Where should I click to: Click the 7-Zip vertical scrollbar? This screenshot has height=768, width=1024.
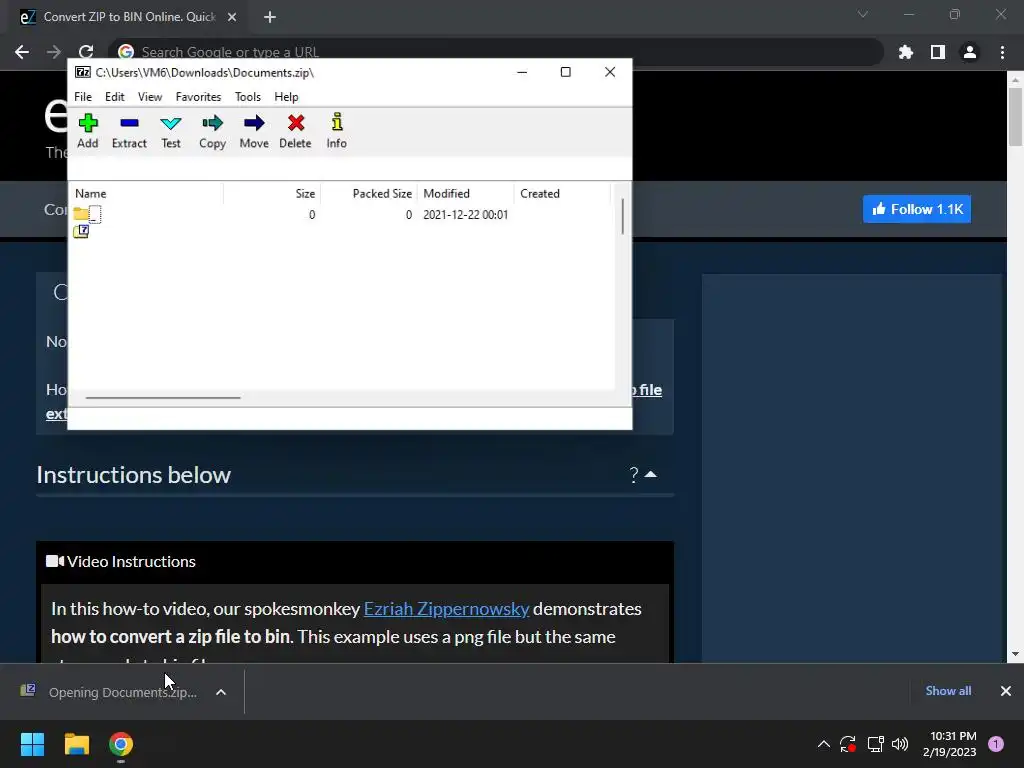click(622, 216)
